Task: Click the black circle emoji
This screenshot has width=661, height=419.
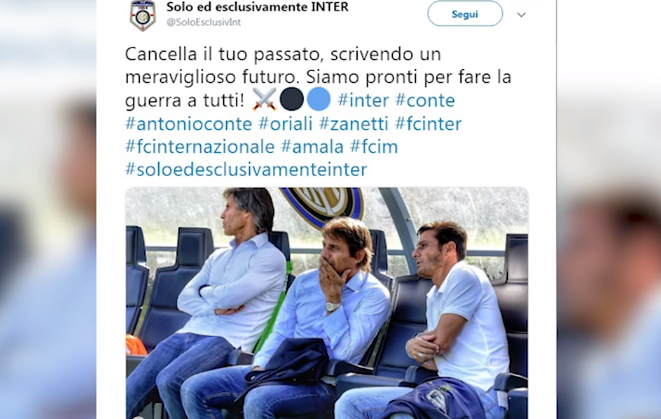Action: pyautogui.click(x=292, y=99)
